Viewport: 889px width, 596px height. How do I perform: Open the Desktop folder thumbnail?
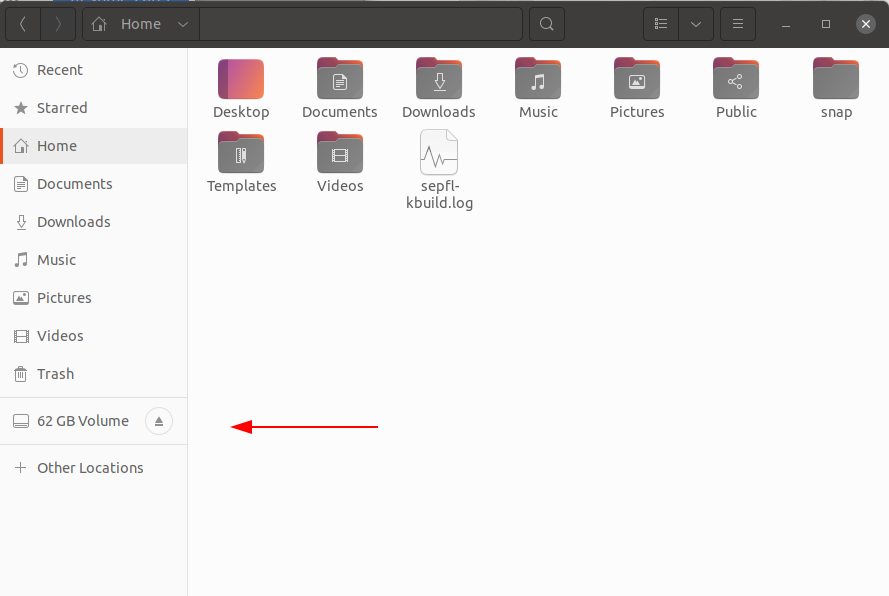241,79
